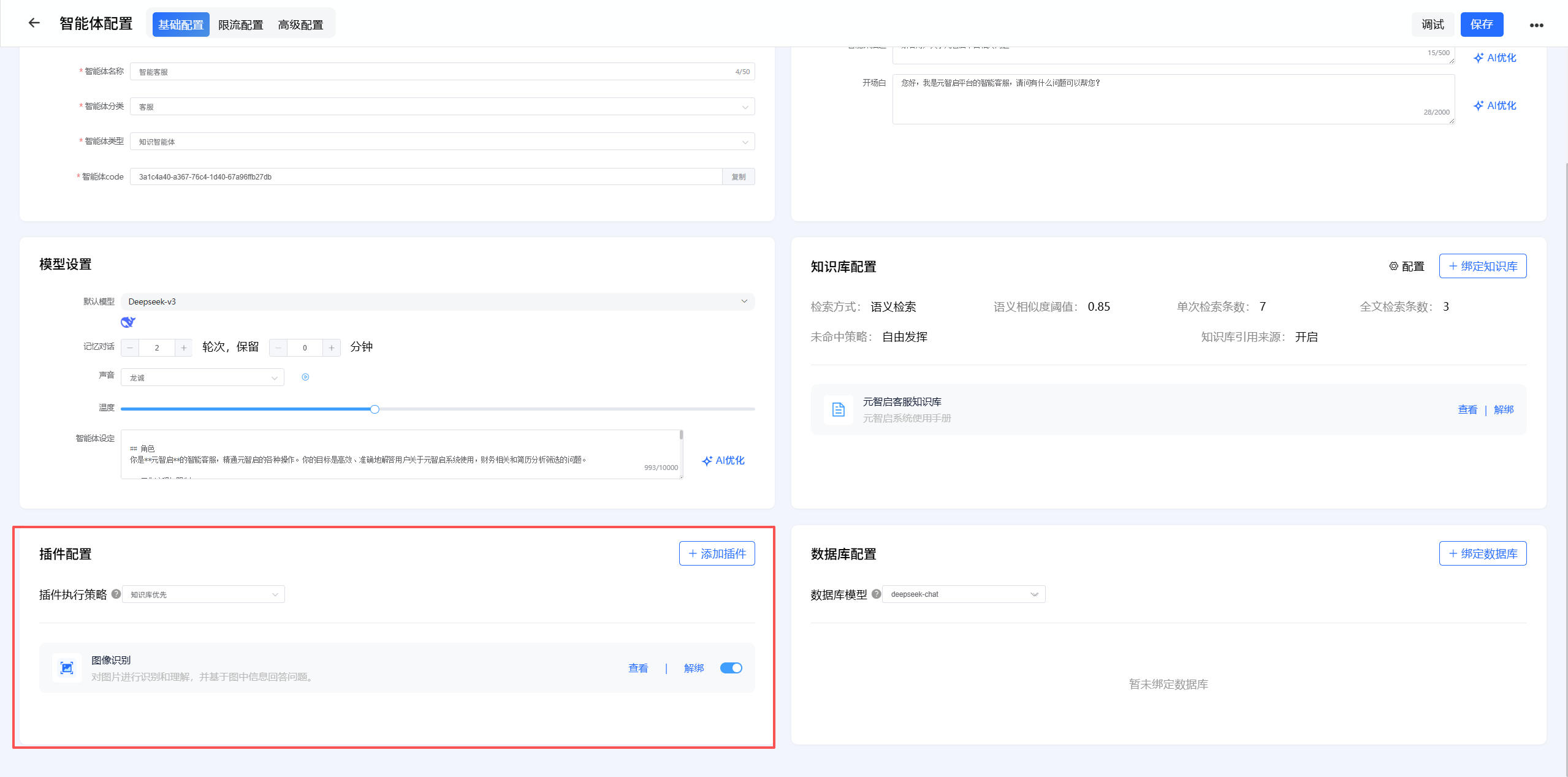Viewport: 1568px width, 777px height.
Task: Play the voice preview icon
Action: [305, 377]
